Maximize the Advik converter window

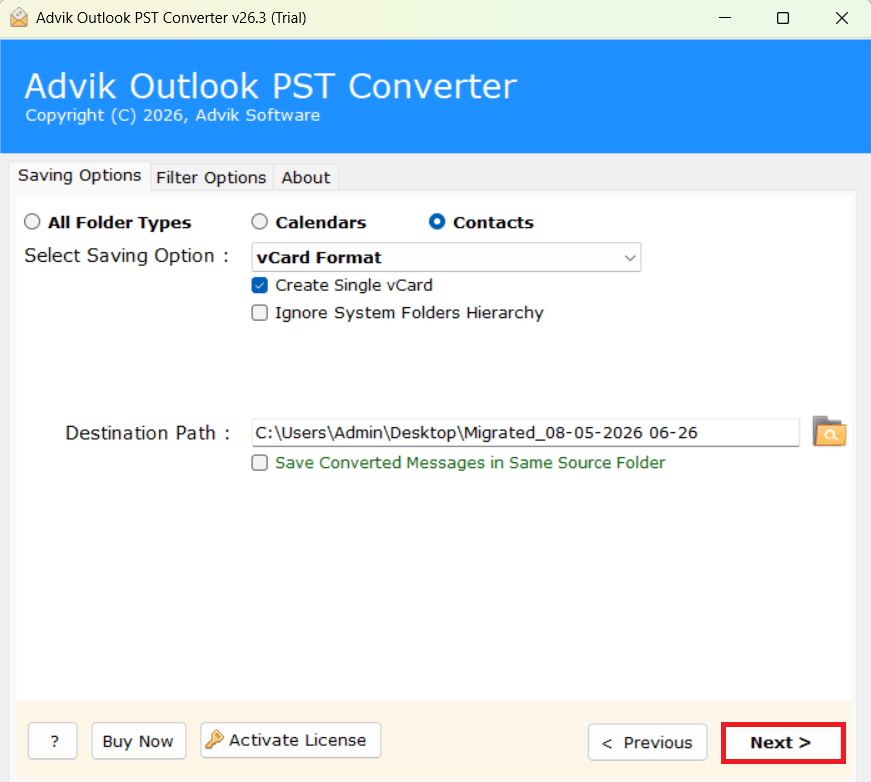point(783,18)
